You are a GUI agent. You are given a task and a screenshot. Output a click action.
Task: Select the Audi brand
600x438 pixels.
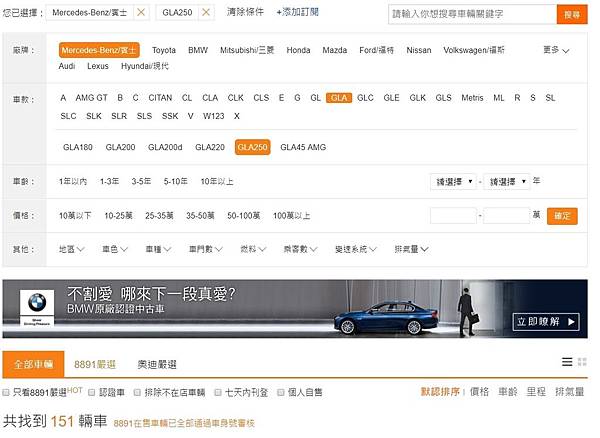(x=67, y=66)
